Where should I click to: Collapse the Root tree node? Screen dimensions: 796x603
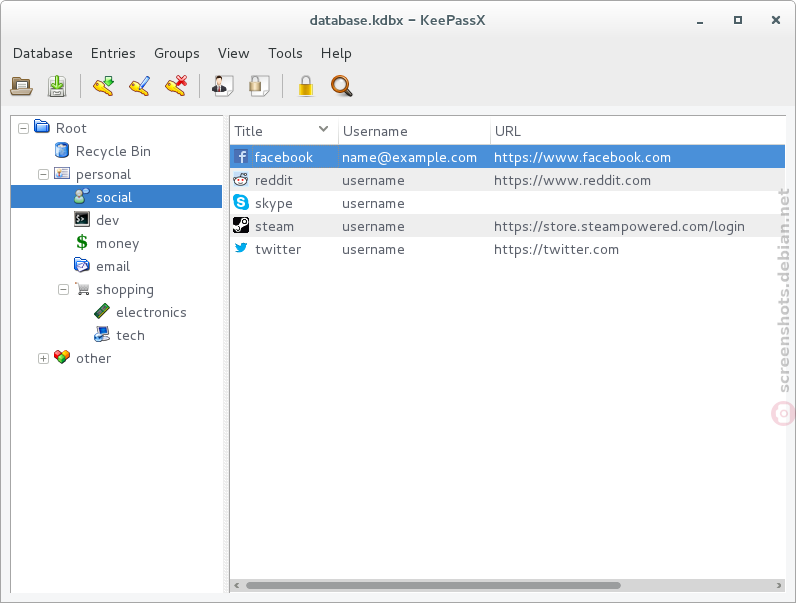[23, 128]
